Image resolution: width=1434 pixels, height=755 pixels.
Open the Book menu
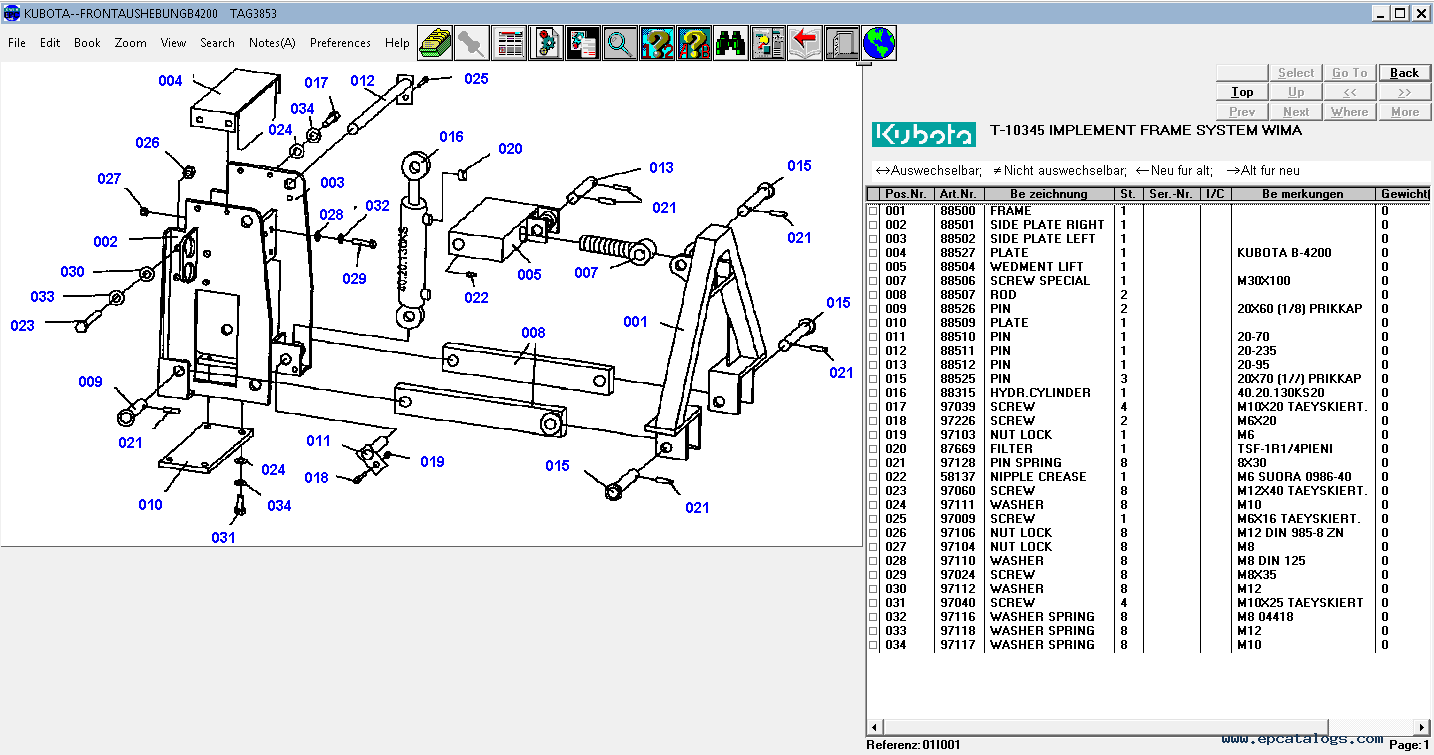point(87,43)
